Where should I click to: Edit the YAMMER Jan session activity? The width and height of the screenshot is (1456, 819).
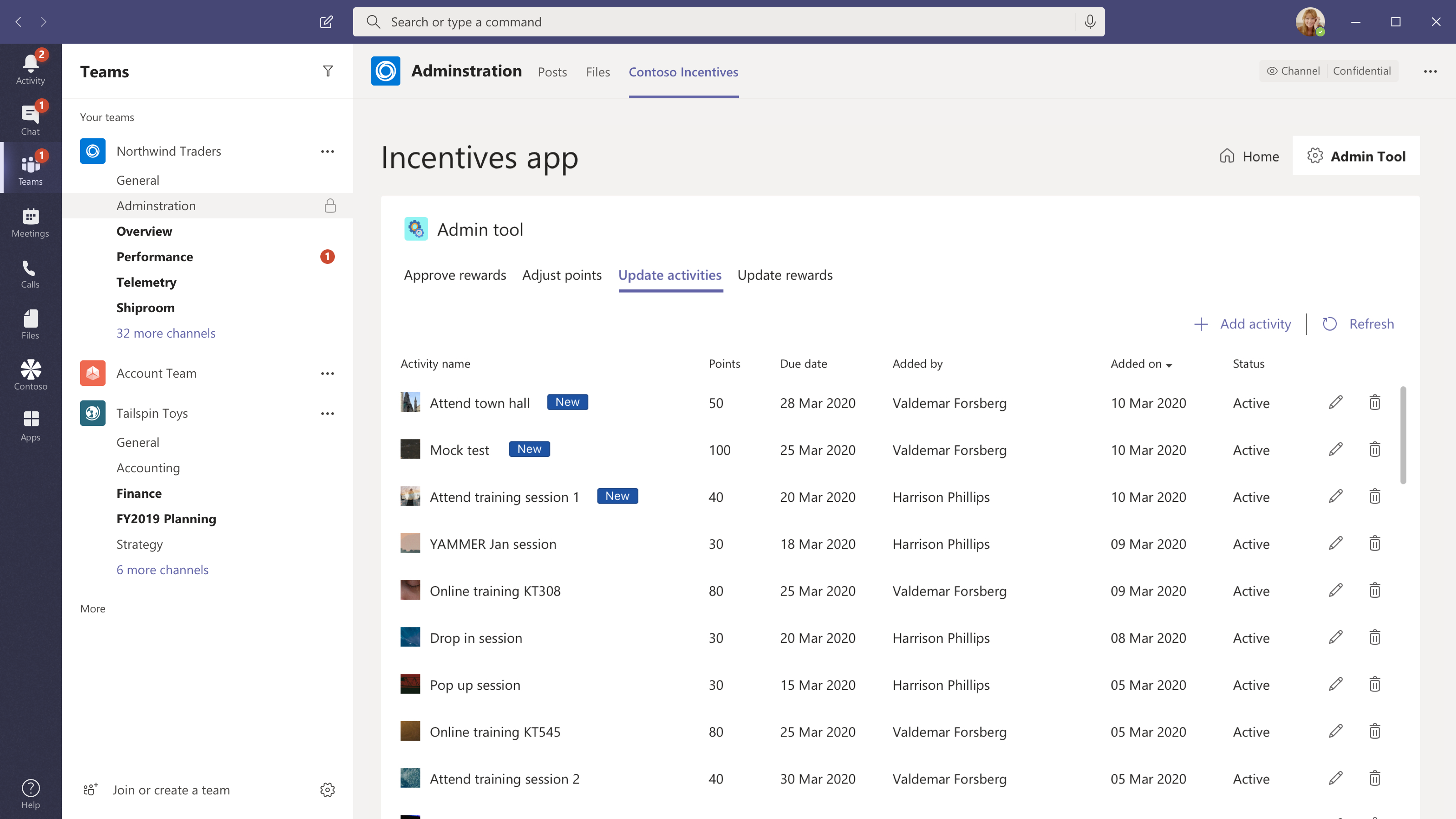(1335, 543)
